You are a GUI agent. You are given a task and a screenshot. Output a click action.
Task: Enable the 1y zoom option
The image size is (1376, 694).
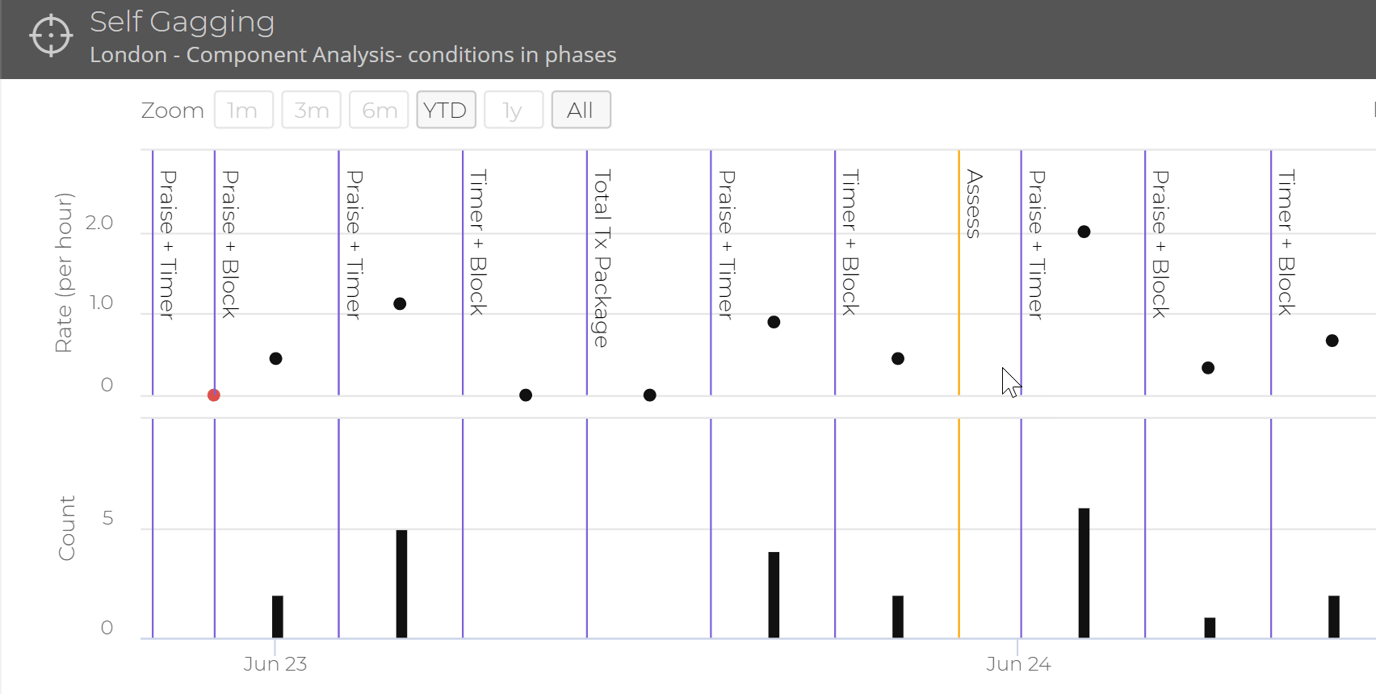click(x=513, y=110)
